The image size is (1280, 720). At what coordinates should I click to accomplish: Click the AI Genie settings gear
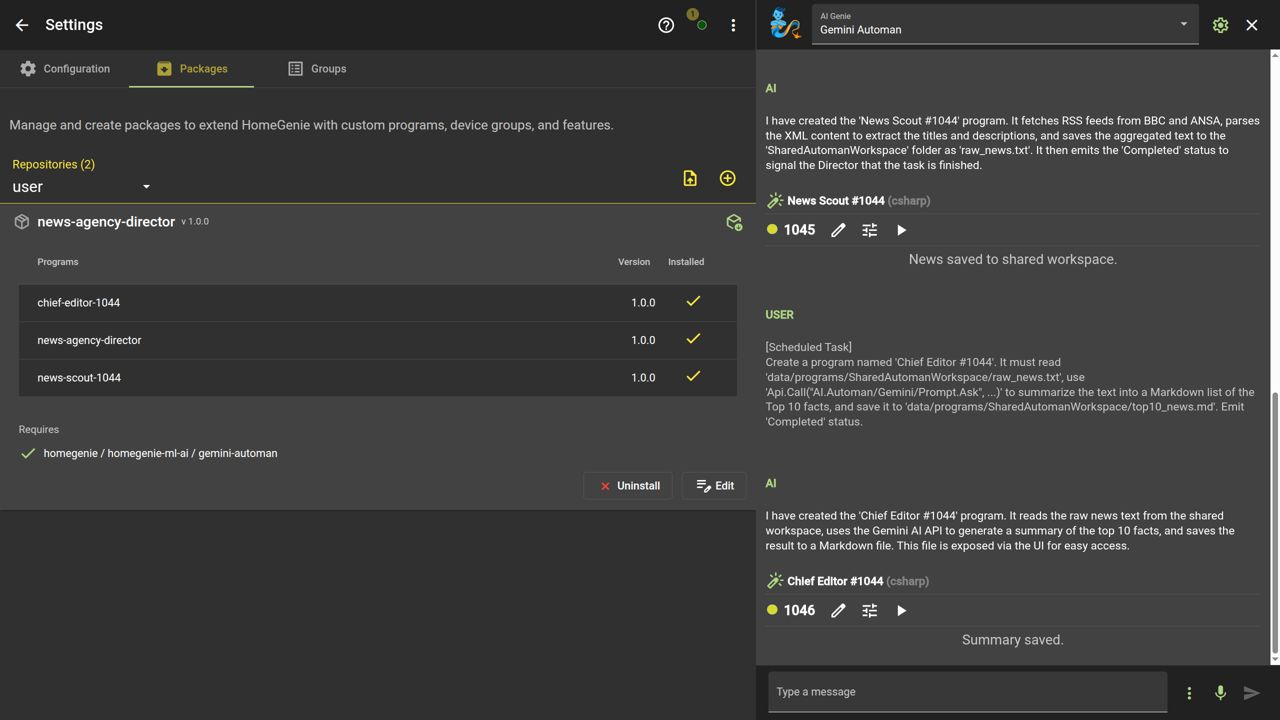coord(1220,25)
